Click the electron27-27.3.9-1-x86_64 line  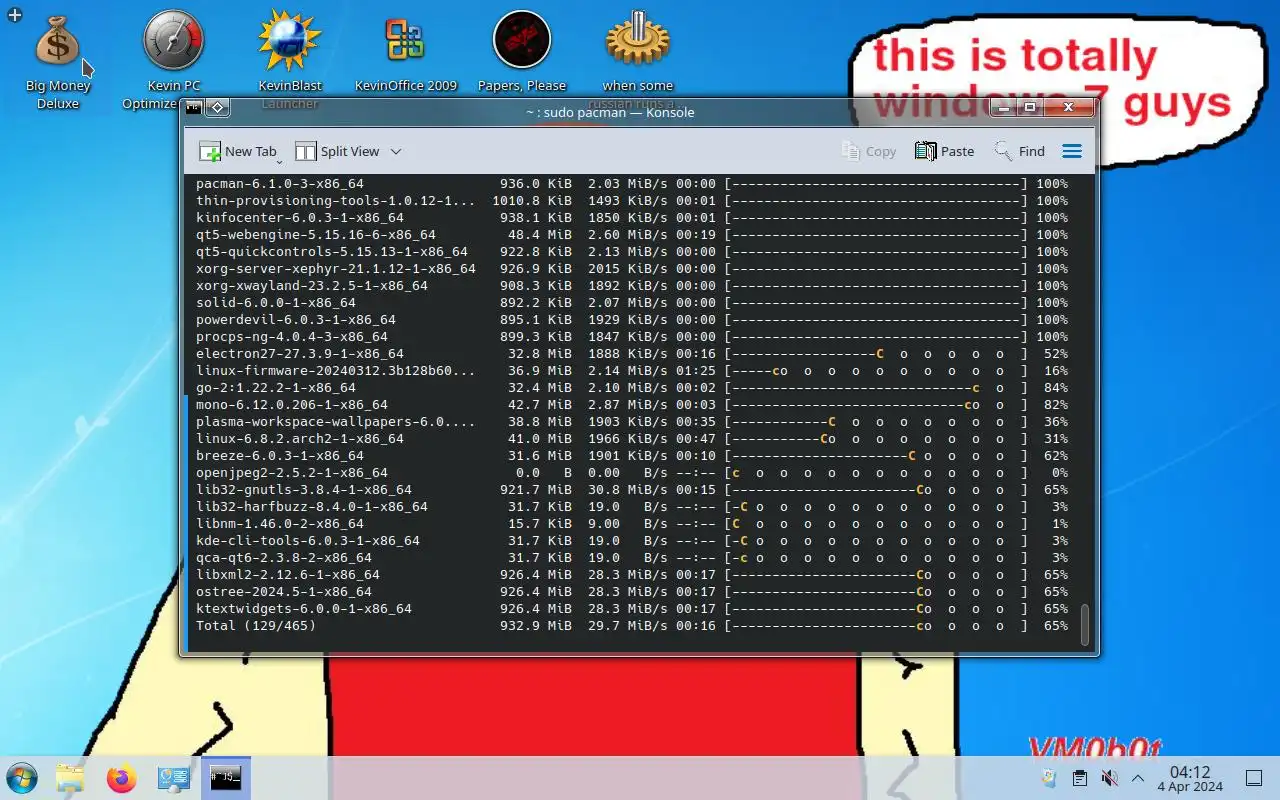pos(632,354)
